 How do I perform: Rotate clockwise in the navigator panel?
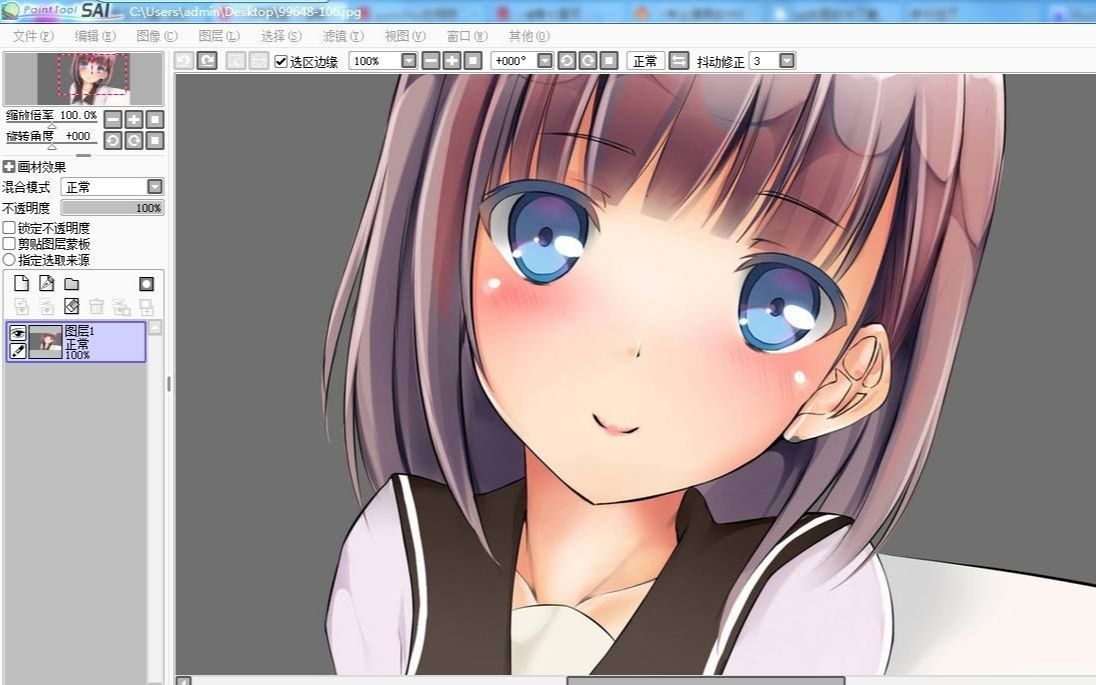pos(134,140)
